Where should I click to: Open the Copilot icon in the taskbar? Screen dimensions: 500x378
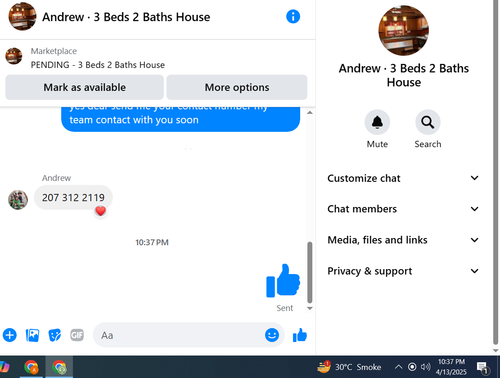4,367
